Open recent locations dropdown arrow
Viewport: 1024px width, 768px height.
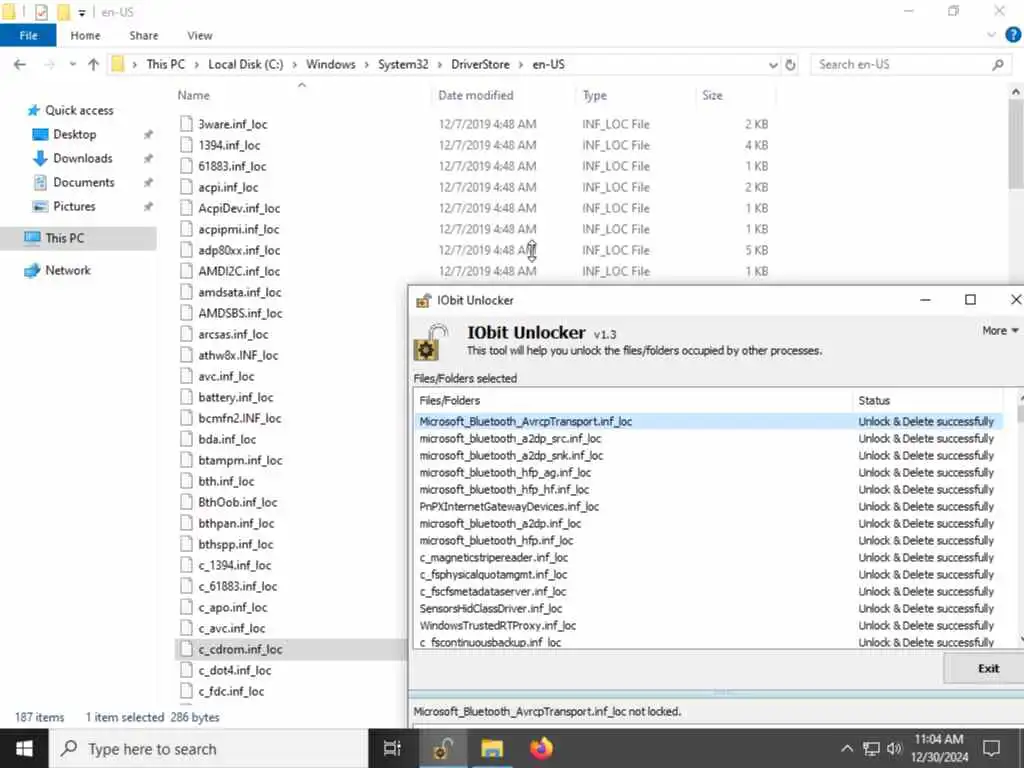click(72, 64)
